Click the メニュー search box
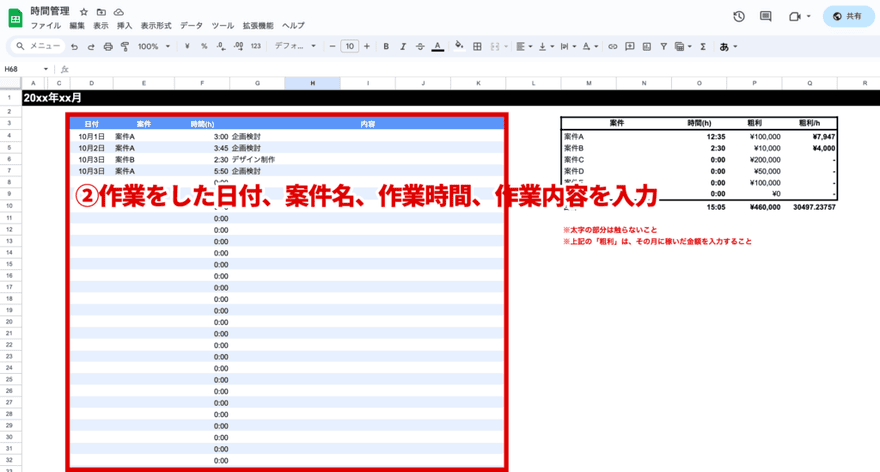 pos(38,47)
